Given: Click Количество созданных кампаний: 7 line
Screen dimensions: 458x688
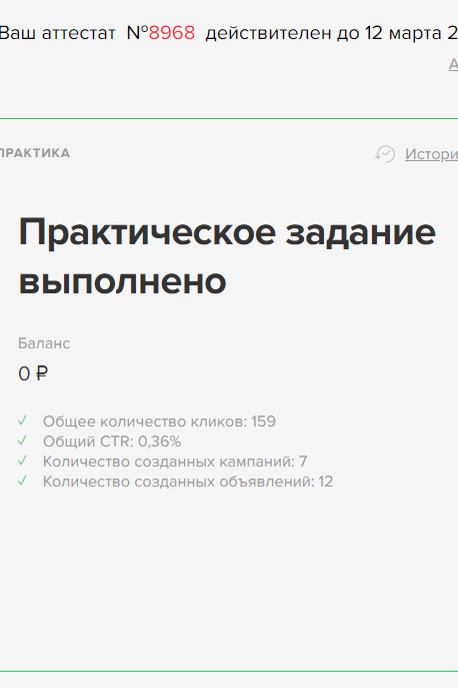Looking at the screenshot, I should pyautogui.click(x=175, y=462).
